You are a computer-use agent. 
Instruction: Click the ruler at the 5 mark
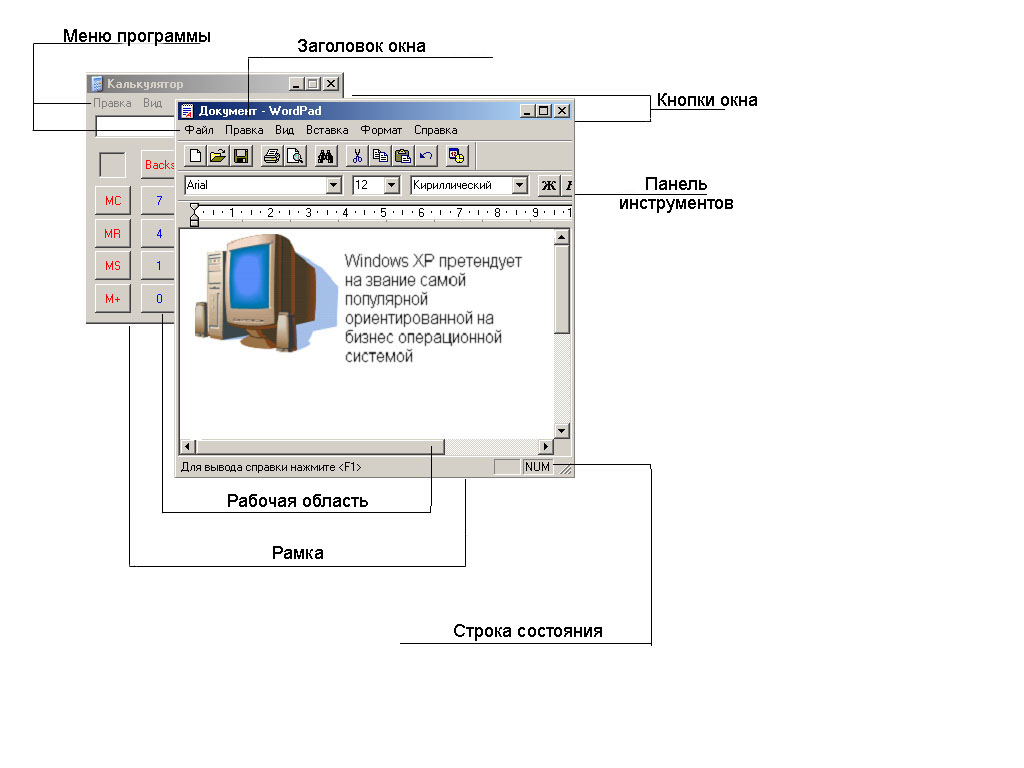tap(383, 212)
